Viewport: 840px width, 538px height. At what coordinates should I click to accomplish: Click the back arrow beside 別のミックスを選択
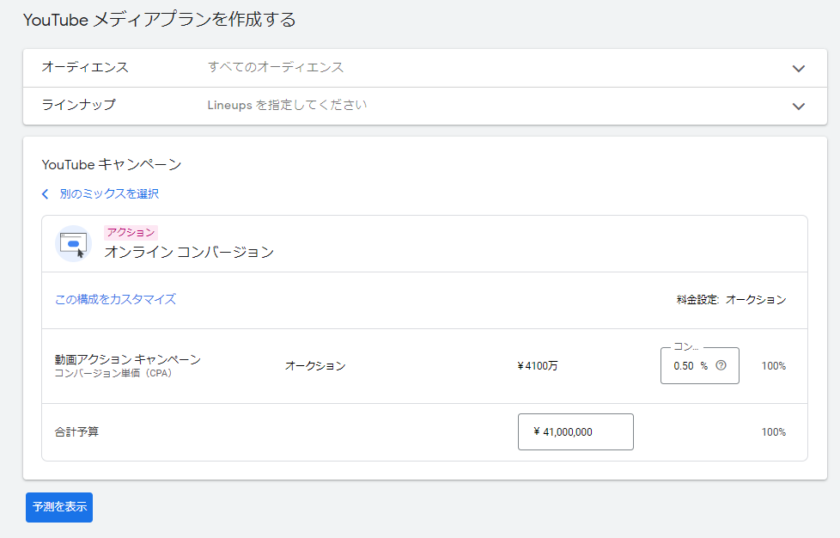pyautogui.click(x=45, y=194)
